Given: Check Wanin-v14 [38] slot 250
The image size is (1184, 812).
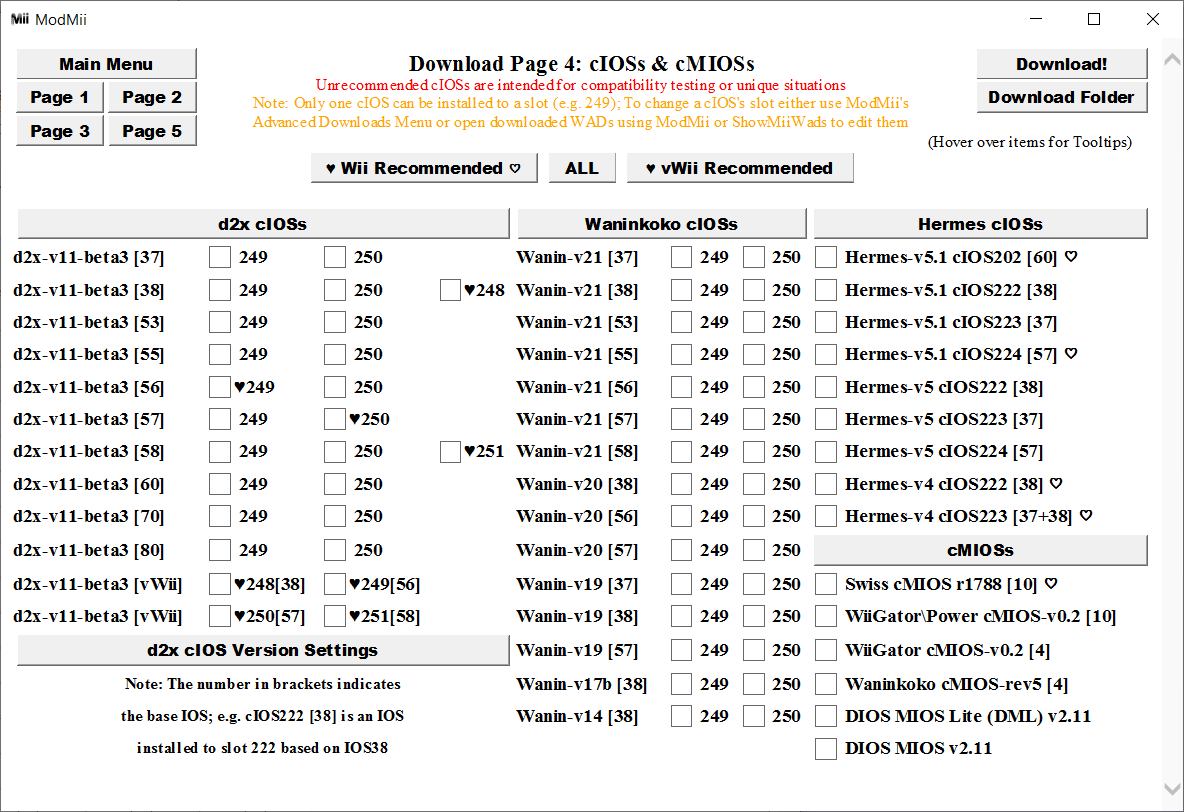Looking at the screenshot, I should [754, 716].
